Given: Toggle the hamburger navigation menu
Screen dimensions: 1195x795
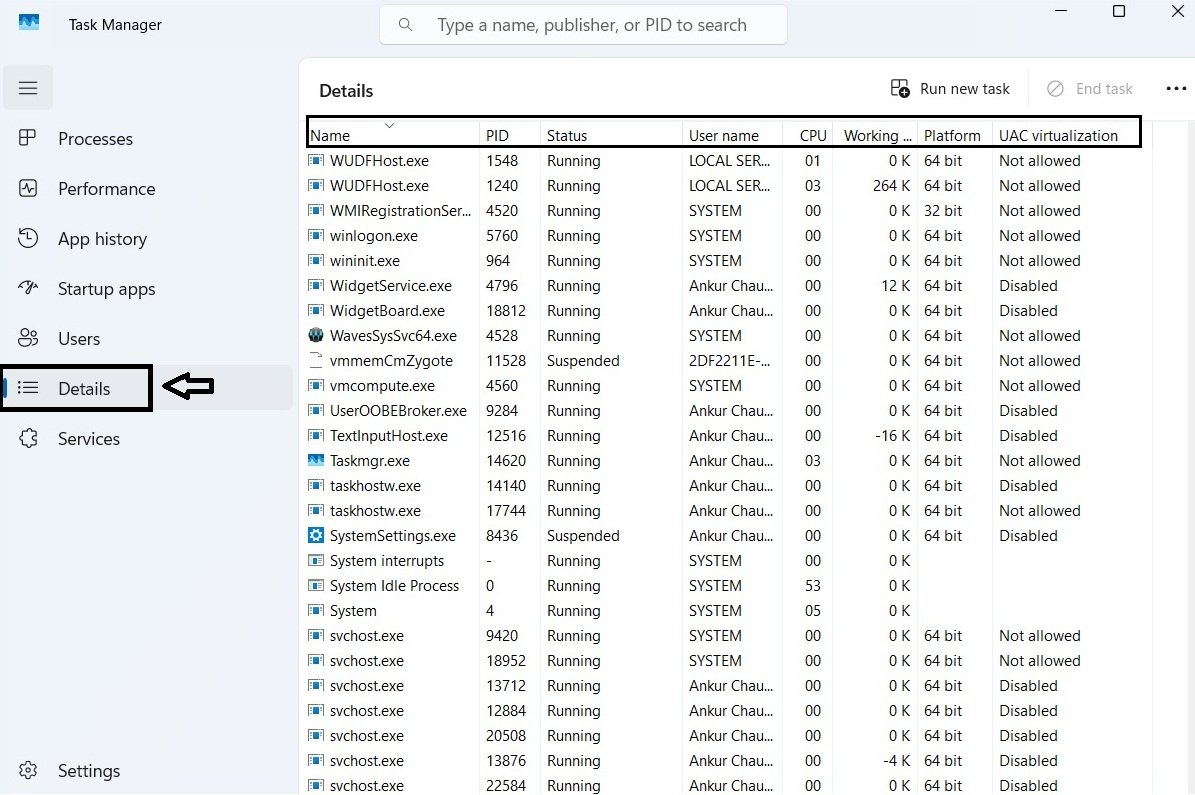Looking at the screenshot, I should pyautogui.click(x=28, y=88).
